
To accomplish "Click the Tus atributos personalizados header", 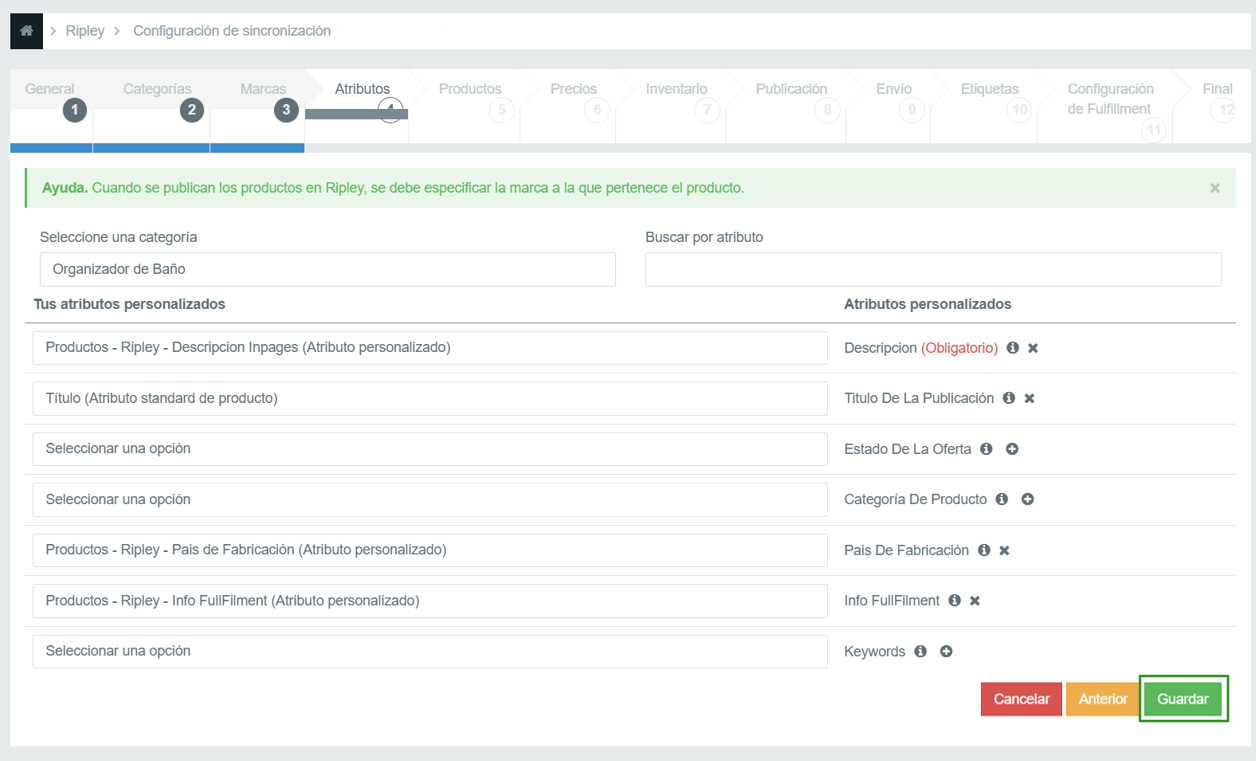I will point(129,304).
